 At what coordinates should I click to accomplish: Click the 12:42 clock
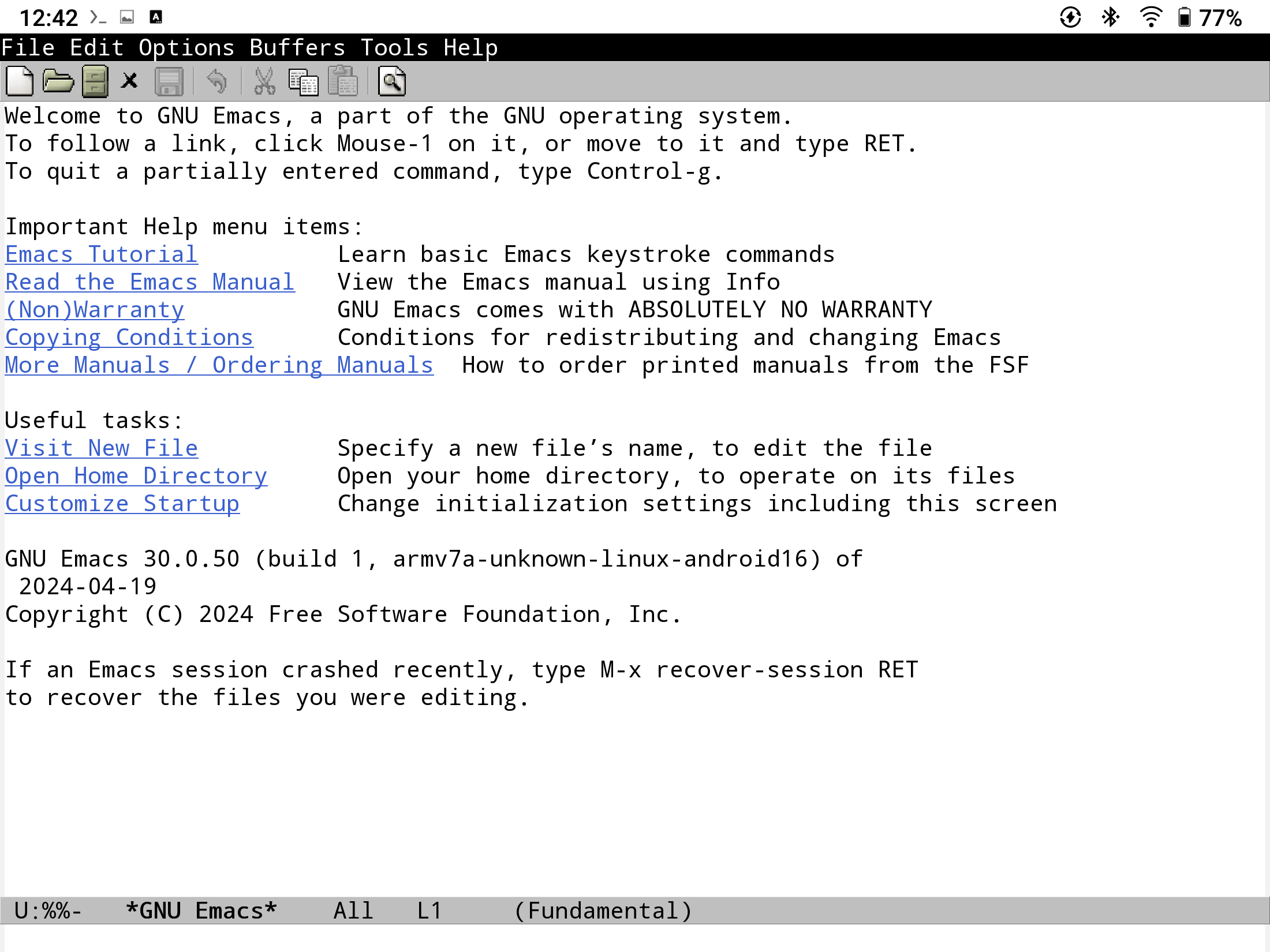[48, 18]
